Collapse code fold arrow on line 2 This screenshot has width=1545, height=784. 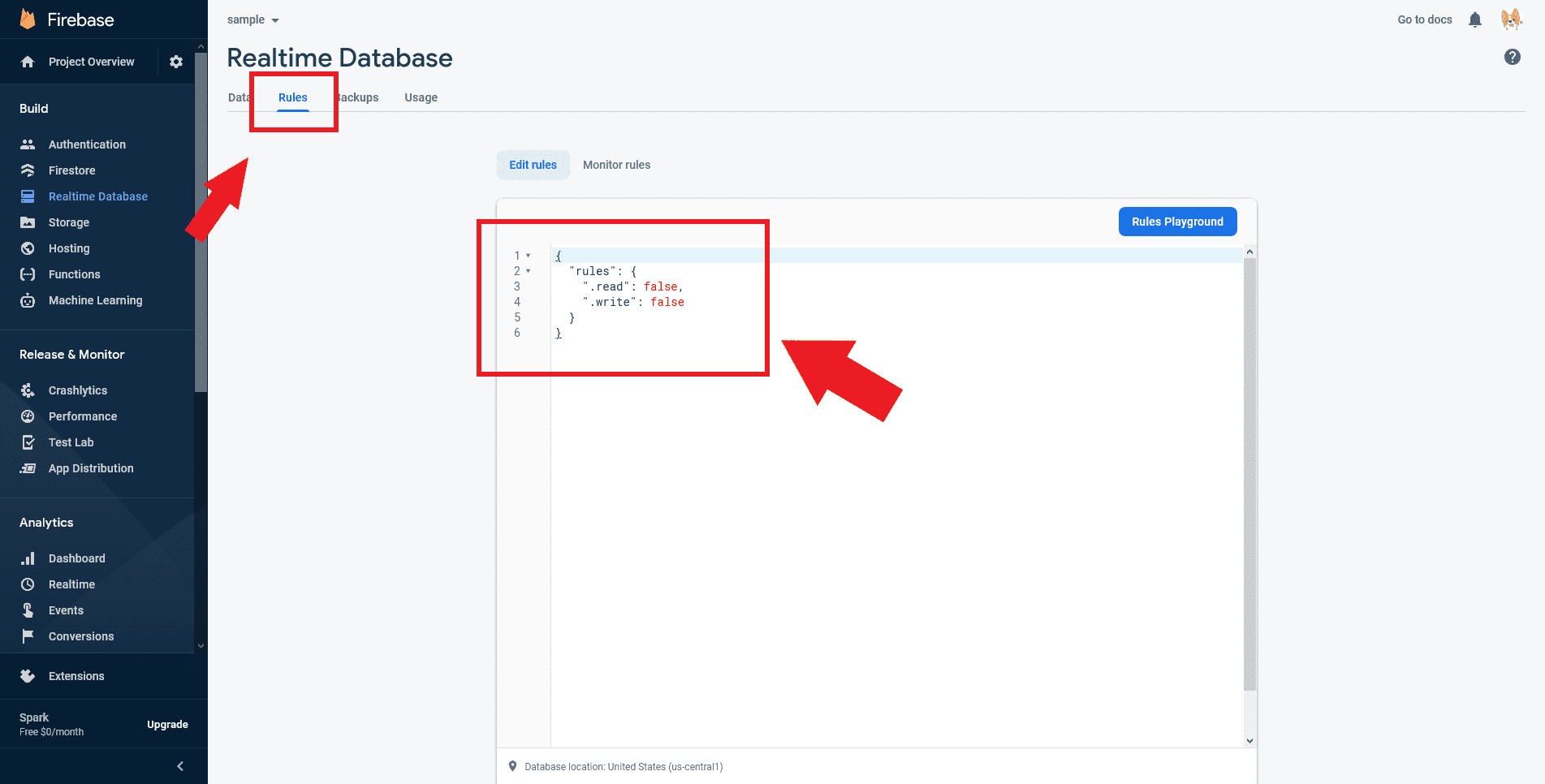click(x=529, y=271)
